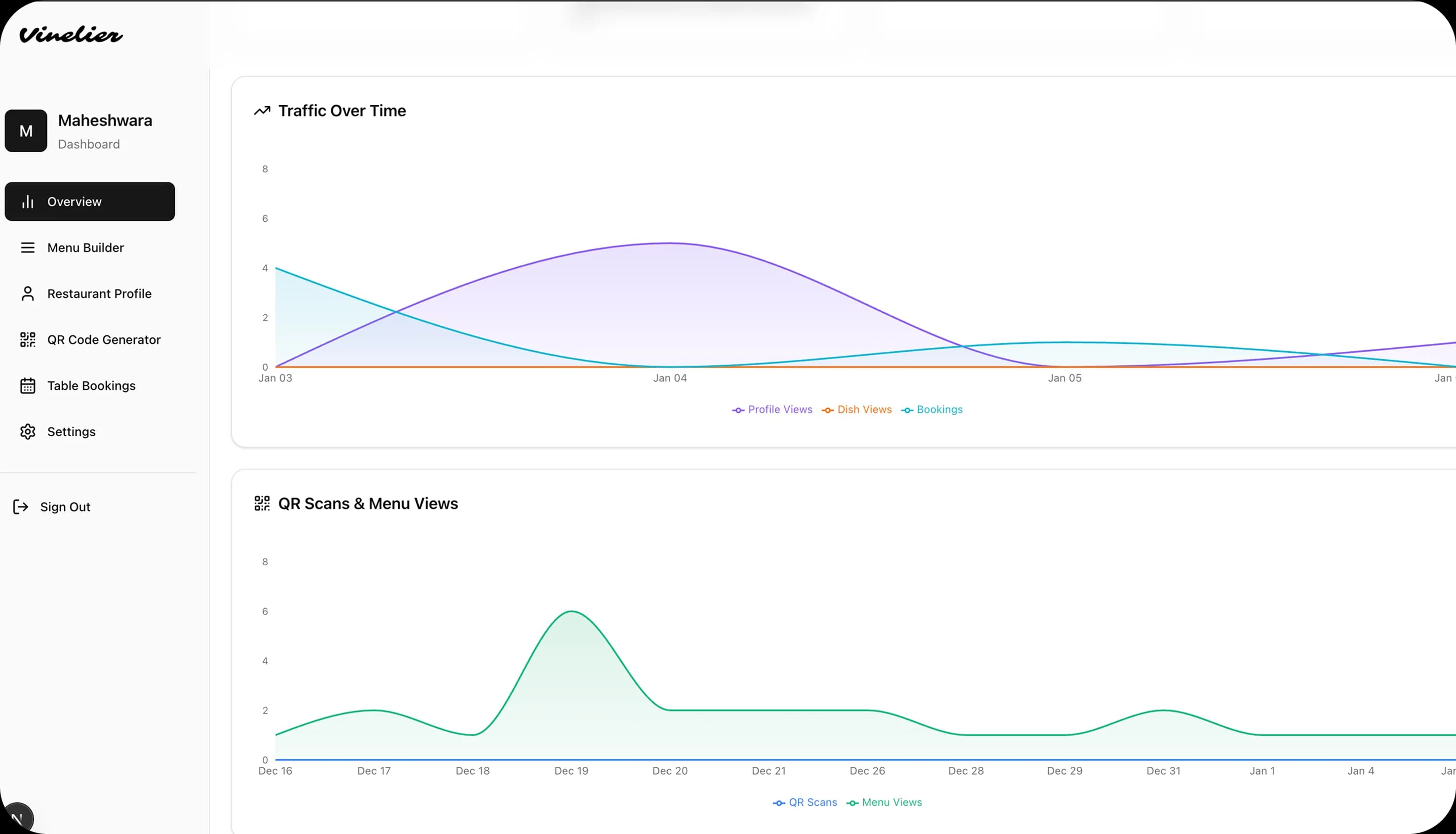The height and width of the screenshot is (834, 1456).
Task: Select the Overview bar chart icon
Action: pos(28,201)
